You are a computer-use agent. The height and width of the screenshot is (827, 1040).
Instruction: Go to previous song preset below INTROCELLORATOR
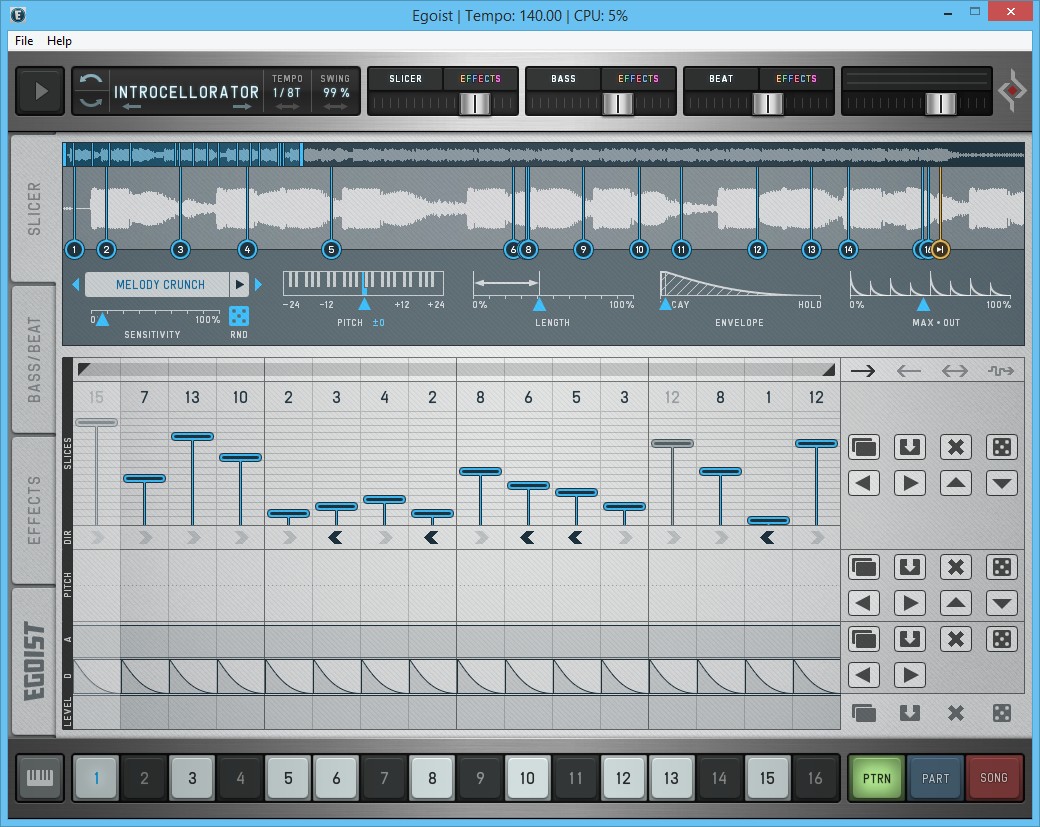(131, 107)
